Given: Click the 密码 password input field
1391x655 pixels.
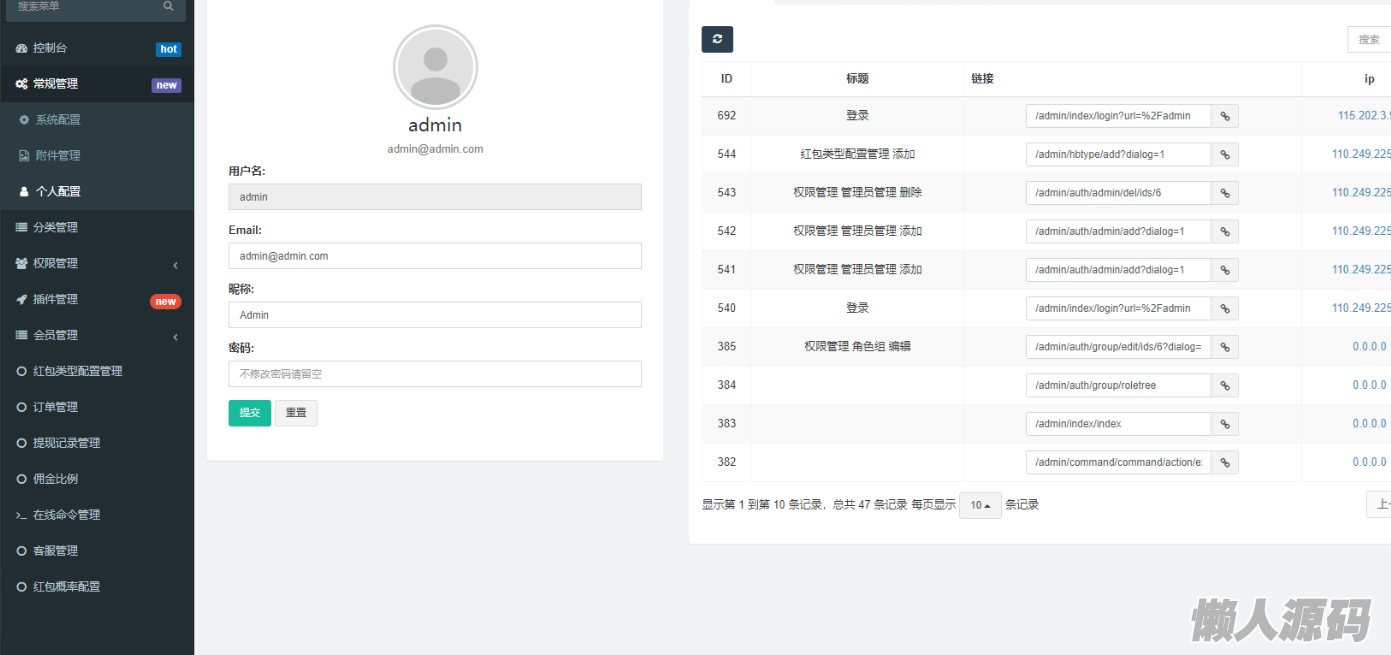Looking at the screenshot, I should point(435,374).
